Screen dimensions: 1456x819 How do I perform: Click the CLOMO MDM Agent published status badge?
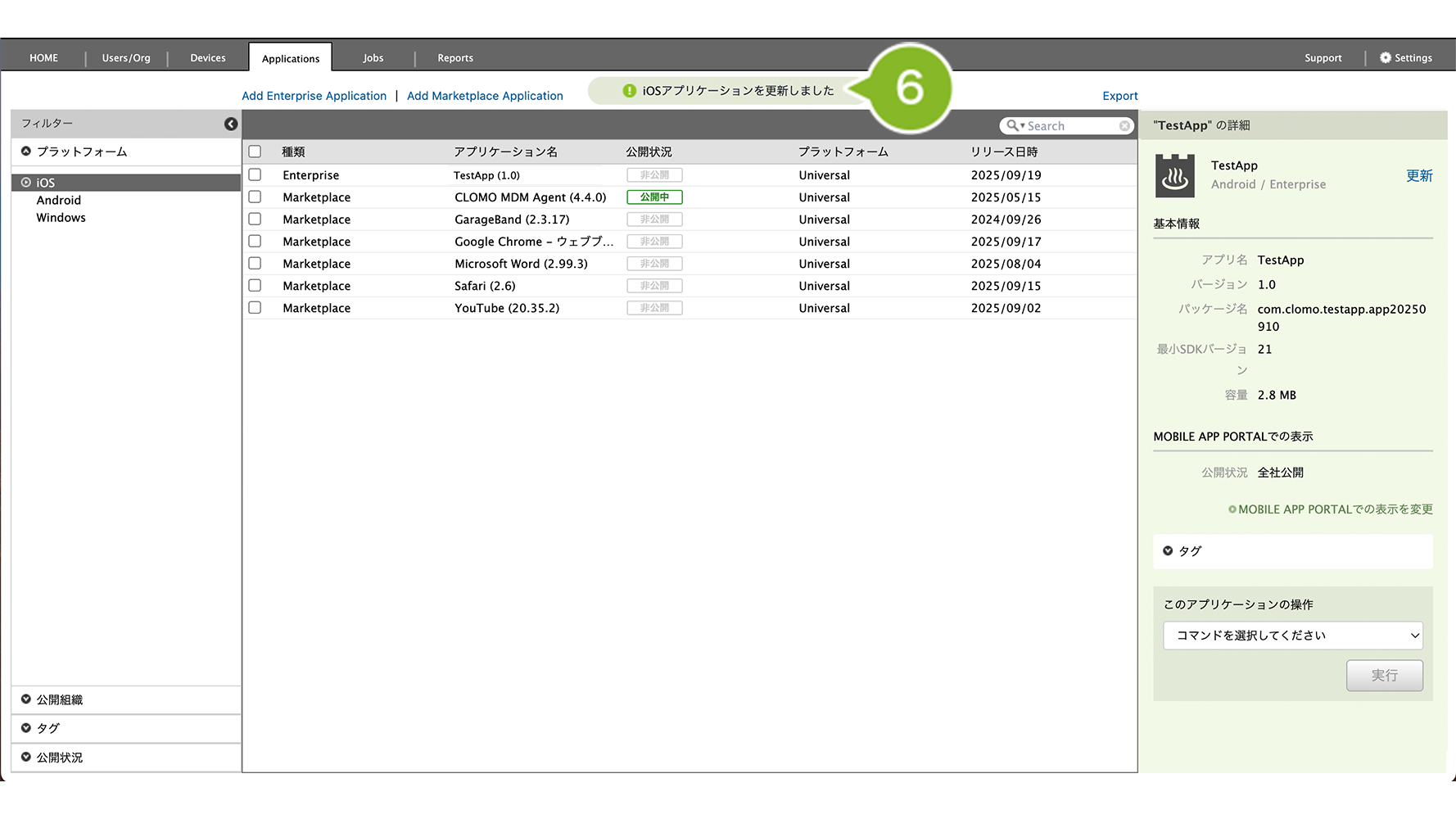[654, 197]
